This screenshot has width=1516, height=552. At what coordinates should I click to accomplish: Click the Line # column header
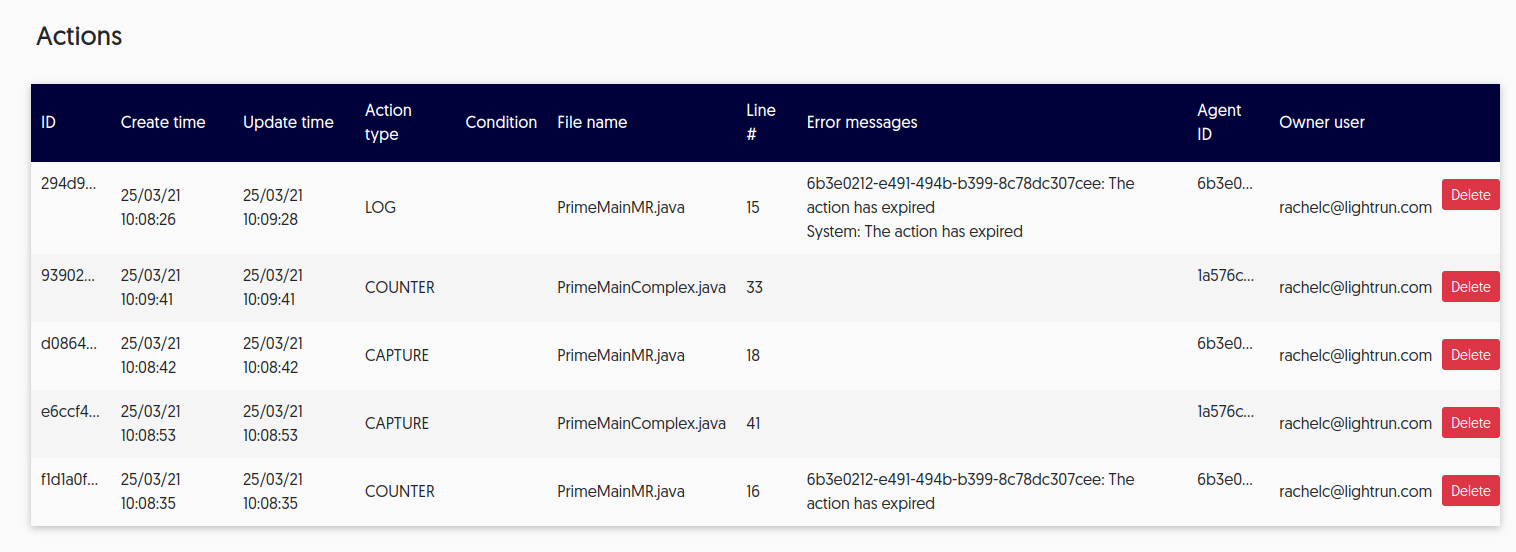pos(760,122)
